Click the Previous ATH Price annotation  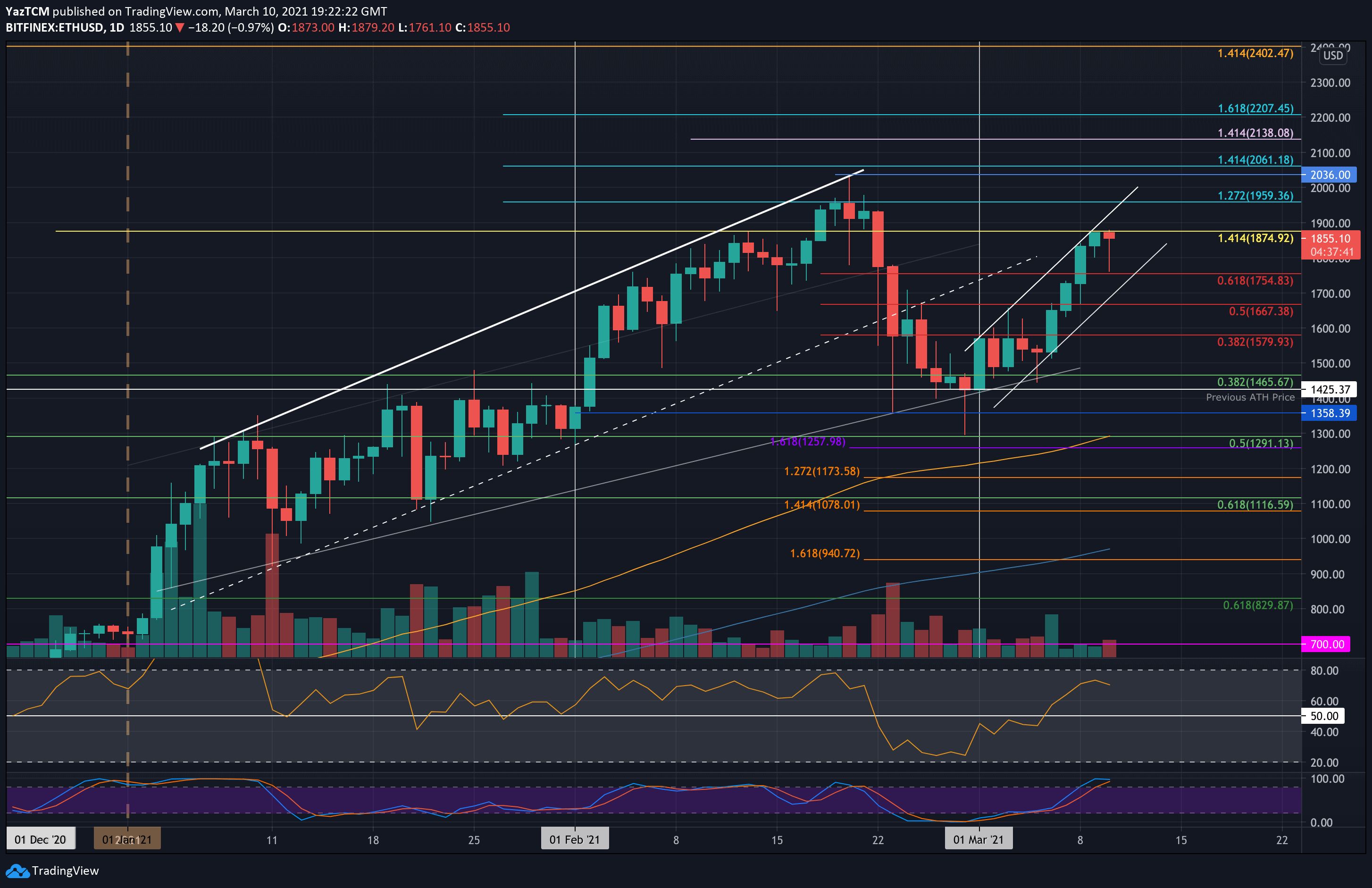point(1250,397)
